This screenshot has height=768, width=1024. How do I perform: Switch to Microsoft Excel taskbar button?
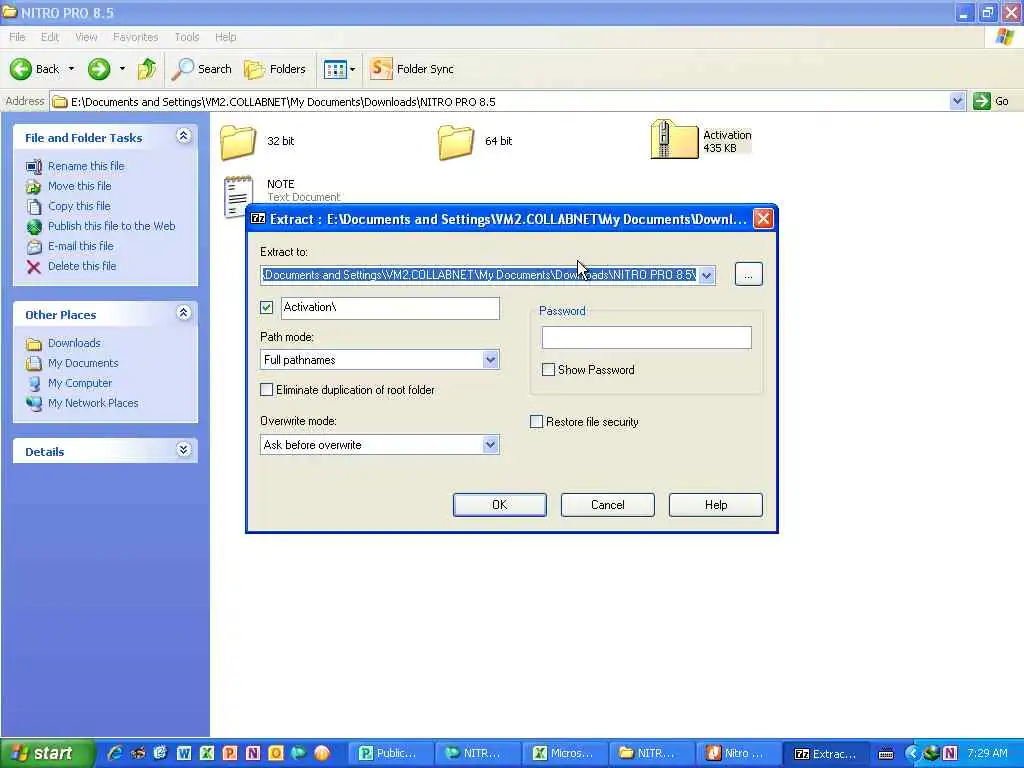click(564, 753)
